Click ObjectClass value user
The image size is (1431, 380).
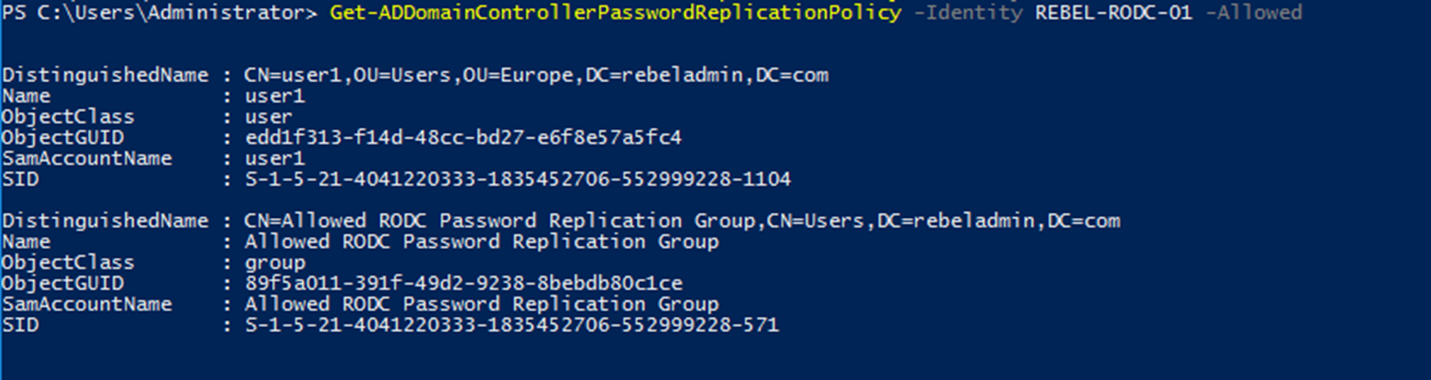pos(269,117)
